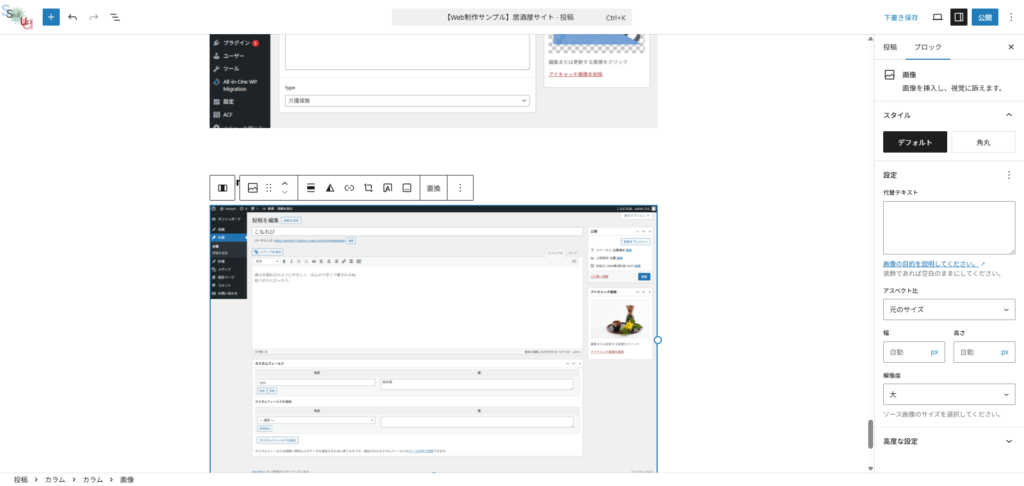Select the 角丸 rounded style
Viewport: 1024px width, 486px height.
coord(982,143)
